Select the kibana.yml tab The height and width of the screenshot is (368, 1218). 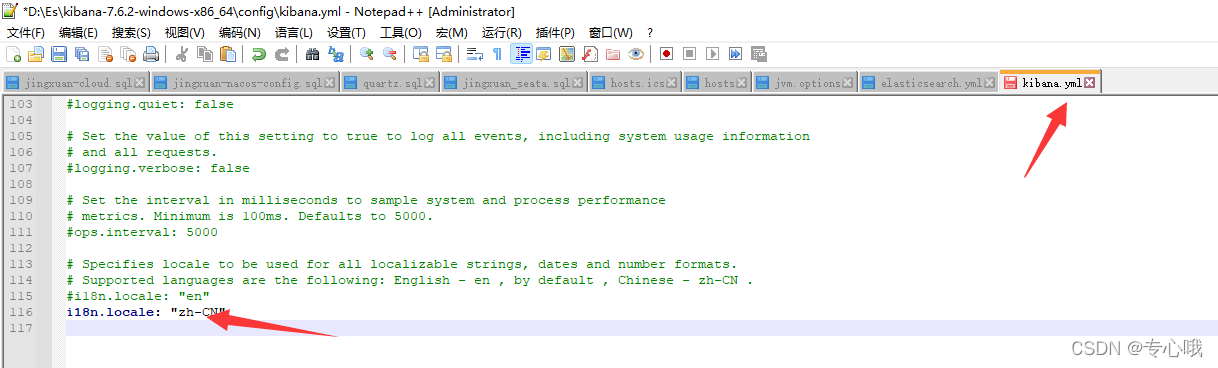point(1050,83)
